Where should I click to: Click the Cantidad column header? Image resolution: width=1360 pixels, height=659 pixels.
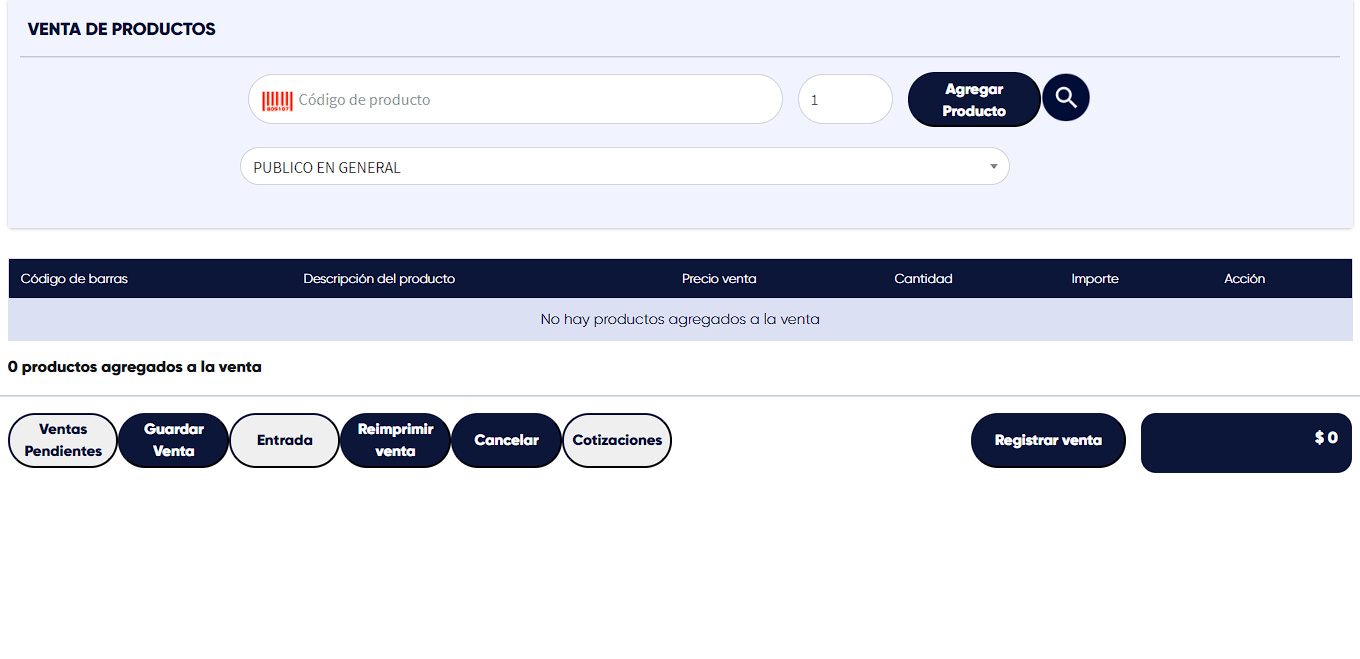[923, 279]
